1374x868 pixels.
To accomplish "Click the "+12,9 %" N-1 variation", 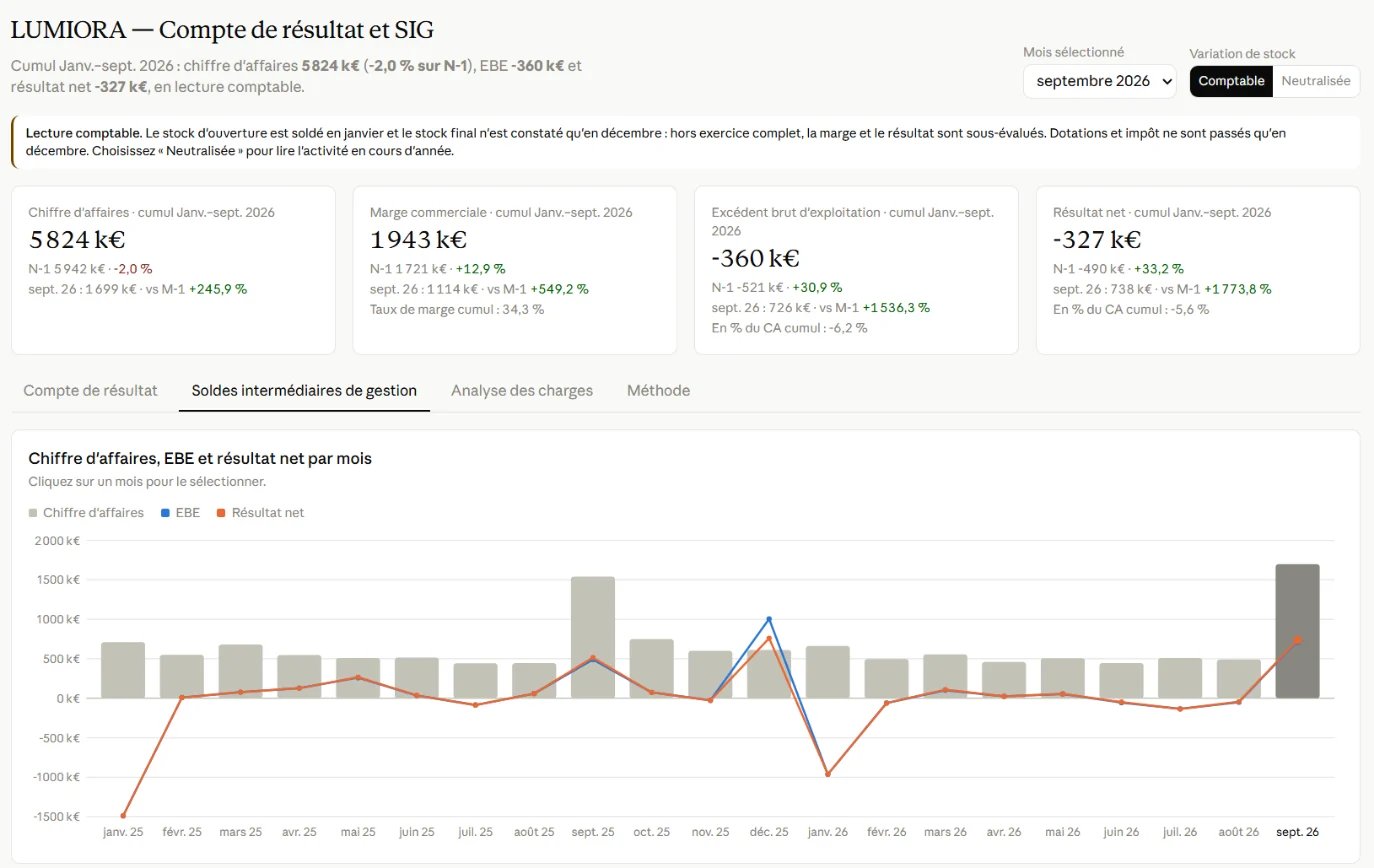I will (481, 268).
